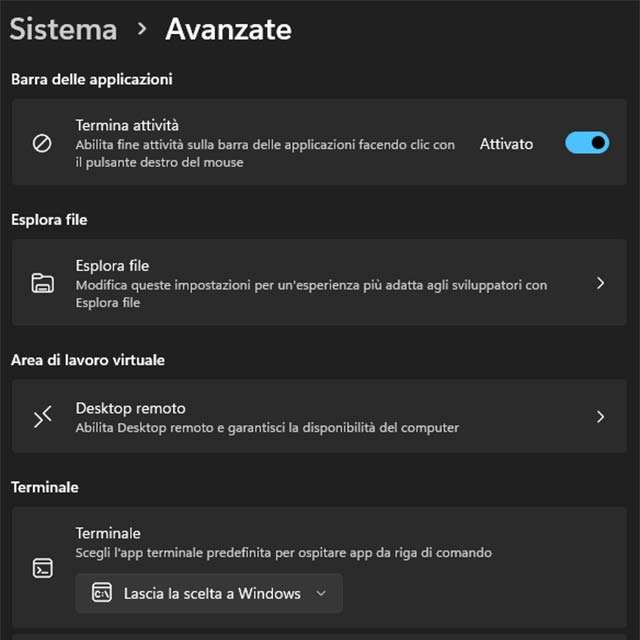This screenshot has height=640, width=640.
Task: Click the Attivato label beside the switch
Action: (506, 144)
